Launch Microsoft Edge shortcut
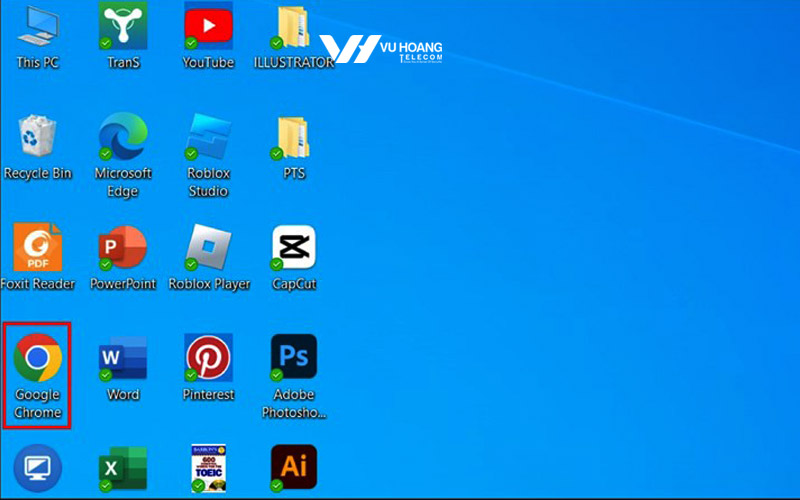 [123, 136]
